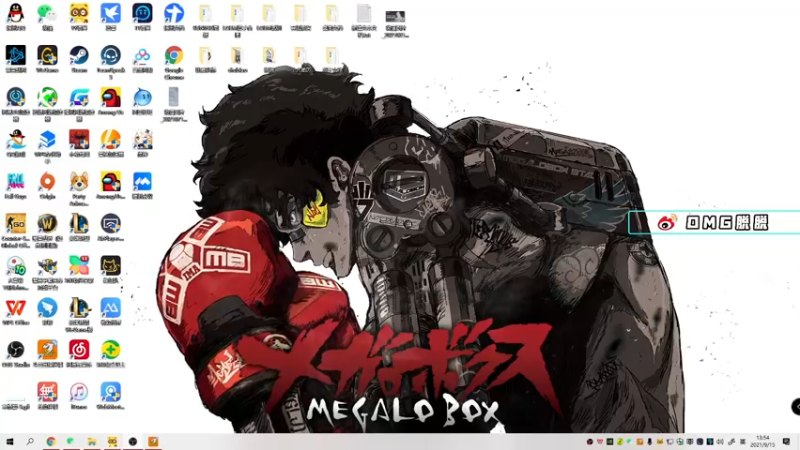Open the yellow raccoon YY shortcut
The image size is (800, 450).
[x=79, y=17]
